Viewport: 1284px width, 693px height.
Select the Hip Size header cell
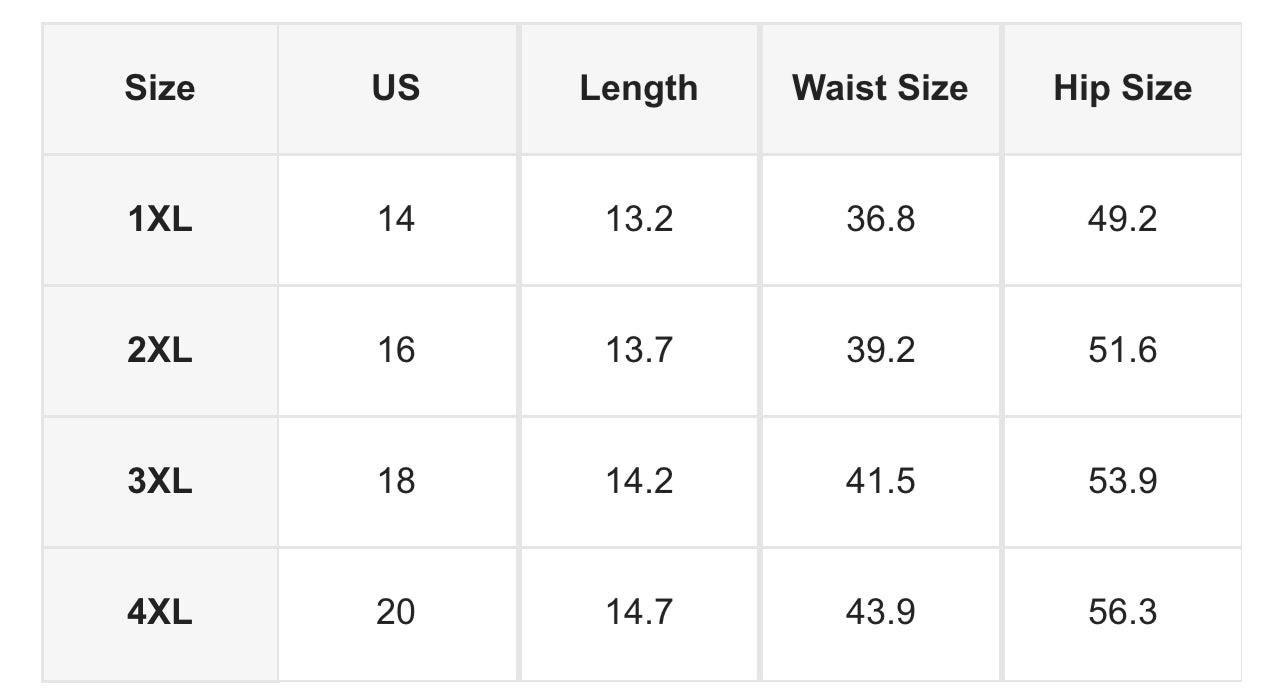[x=1122, y=88]
